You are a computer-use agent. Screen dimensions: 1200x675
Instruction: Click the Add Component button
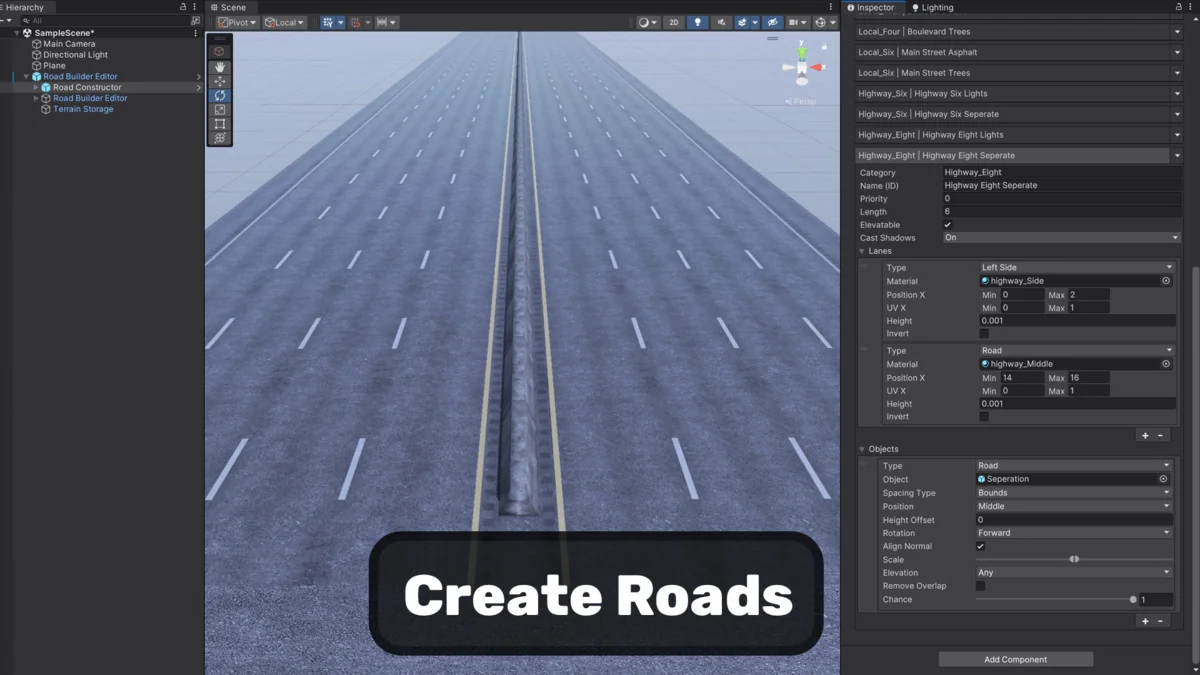1015,659
